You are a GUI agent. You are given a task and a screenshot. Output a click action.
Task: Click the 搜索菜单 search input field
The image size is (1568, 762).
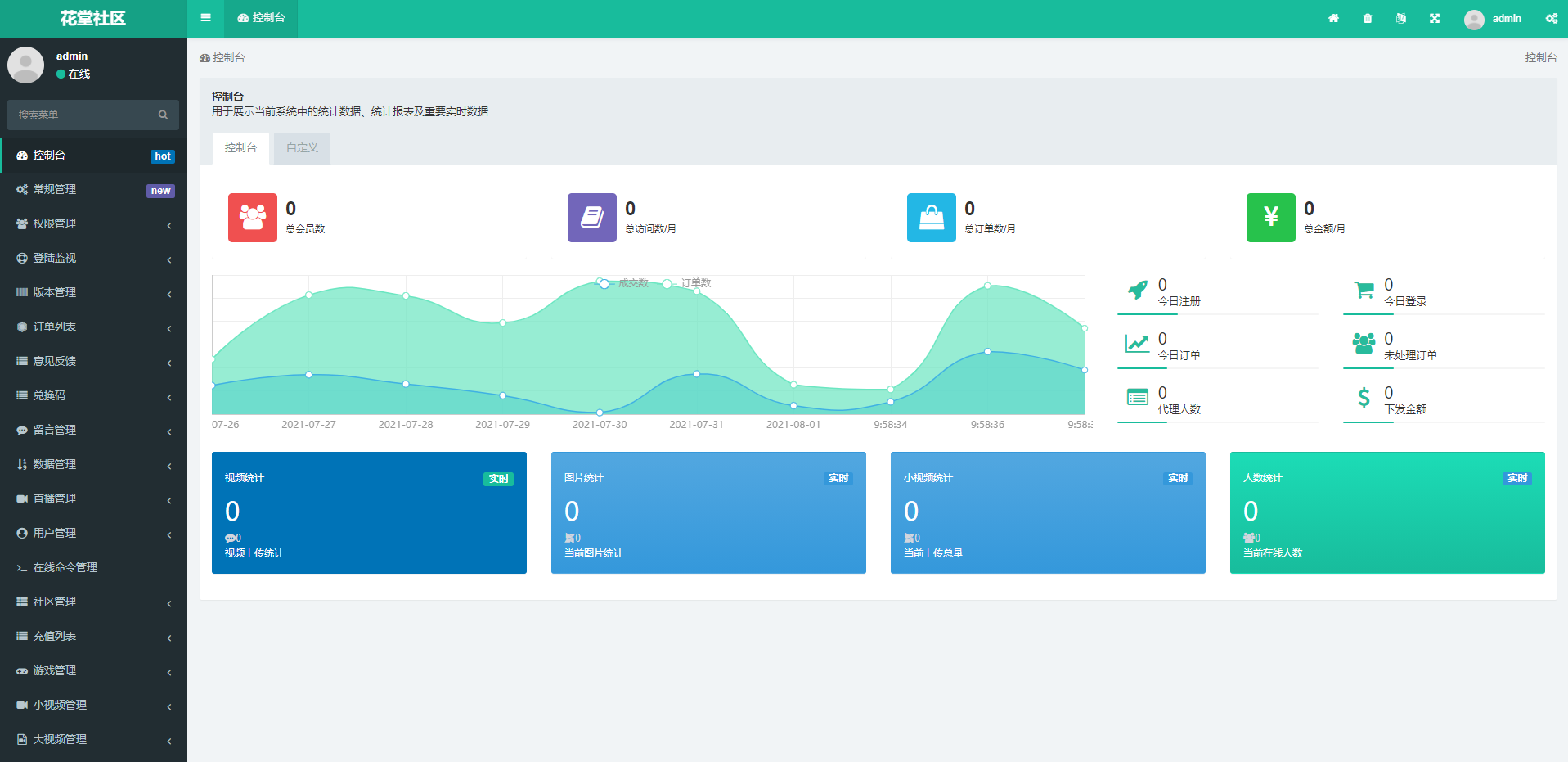pos(85,115)
